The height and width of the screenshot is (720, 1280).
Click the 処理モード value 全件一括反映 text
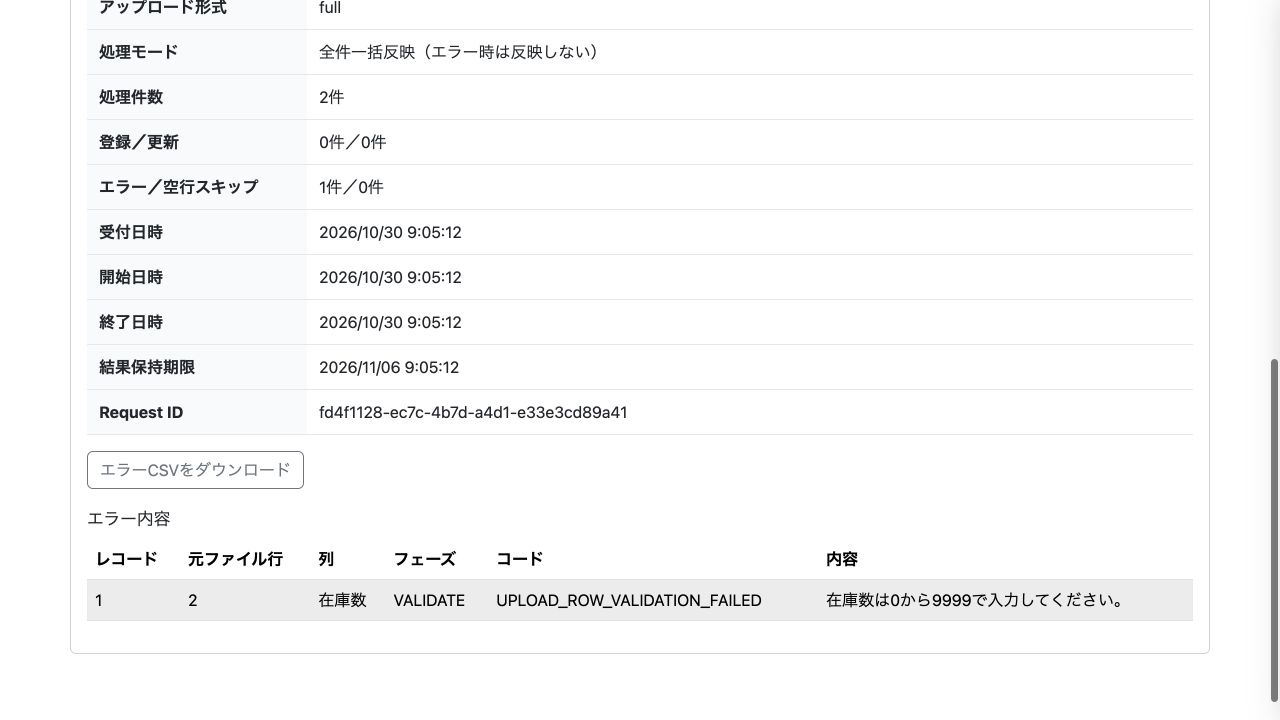coord(459,52)
